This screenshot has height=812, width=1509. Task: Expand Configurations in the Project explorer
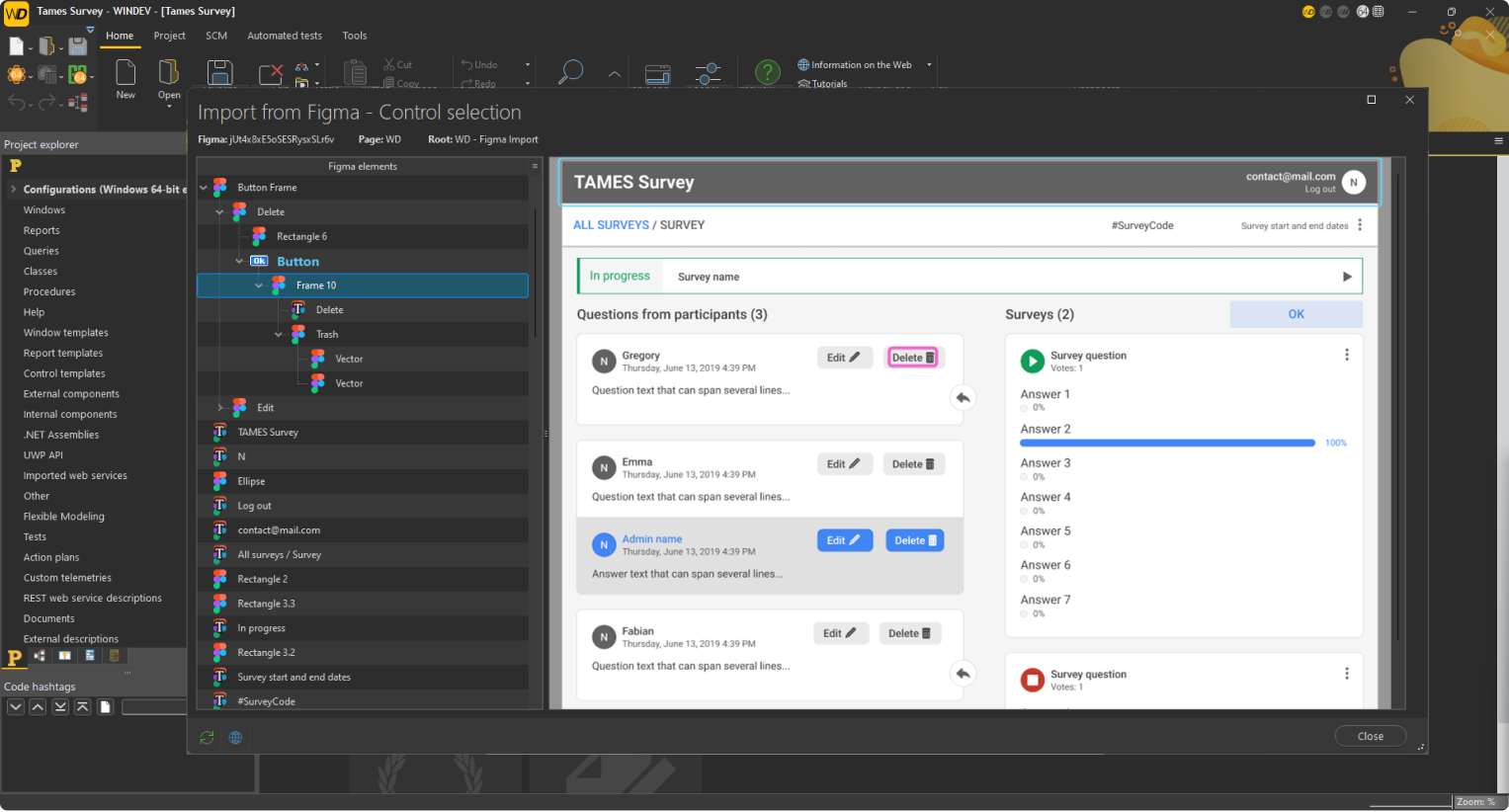pos(13,189)
